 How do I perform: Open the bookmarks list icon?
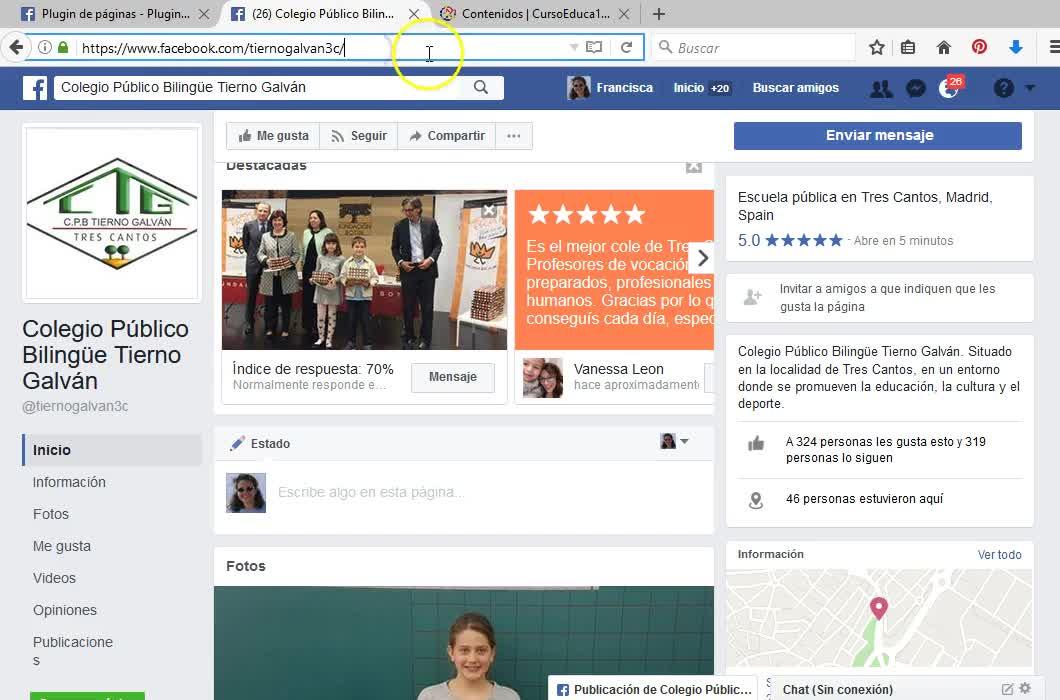(908, 47)
